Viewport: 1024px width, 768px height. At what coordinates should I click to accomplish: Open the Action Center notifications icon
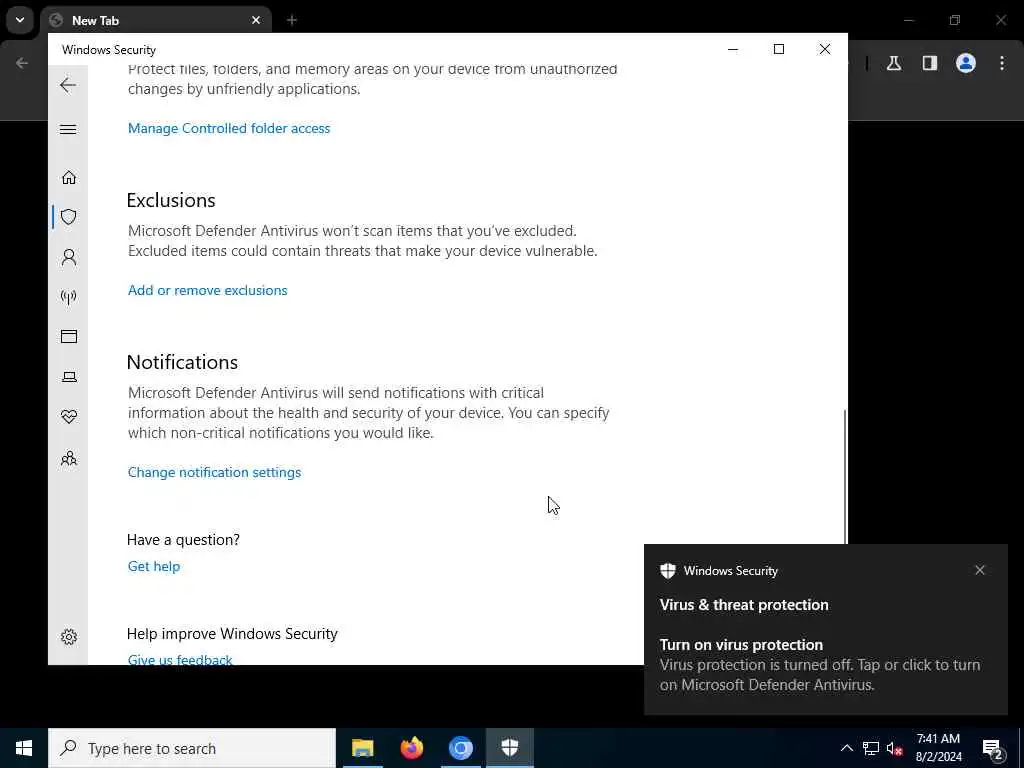pos(992,748)
